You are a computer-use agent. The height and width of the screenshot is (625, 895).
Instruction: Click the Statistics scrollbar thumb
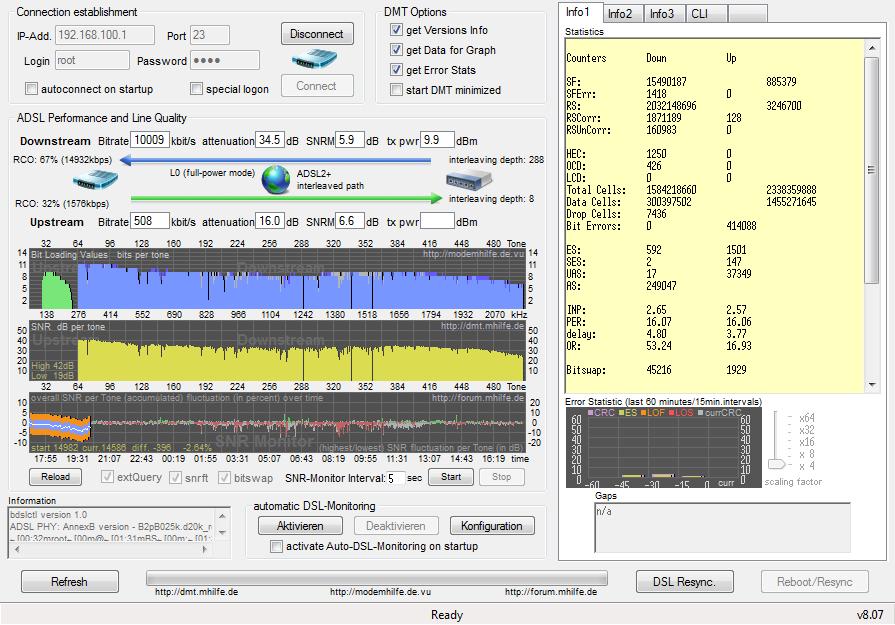tap(872, 170)
